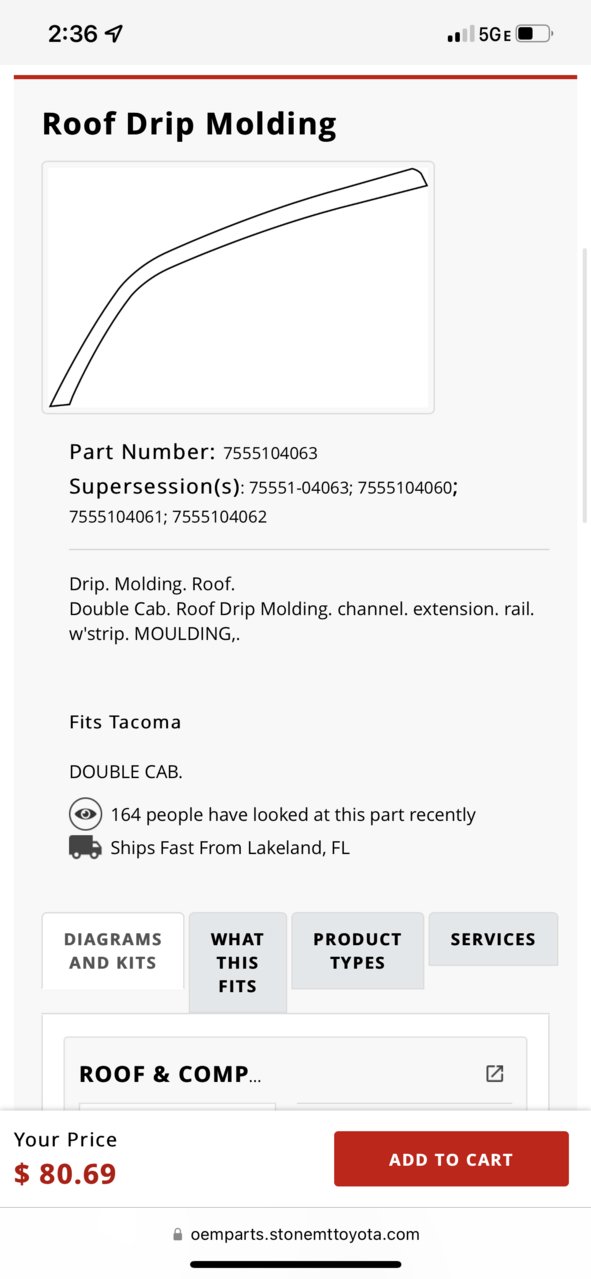
Task: Tap the oemparts.stonemtoyota.com address bar
Action: (295, 1235)
